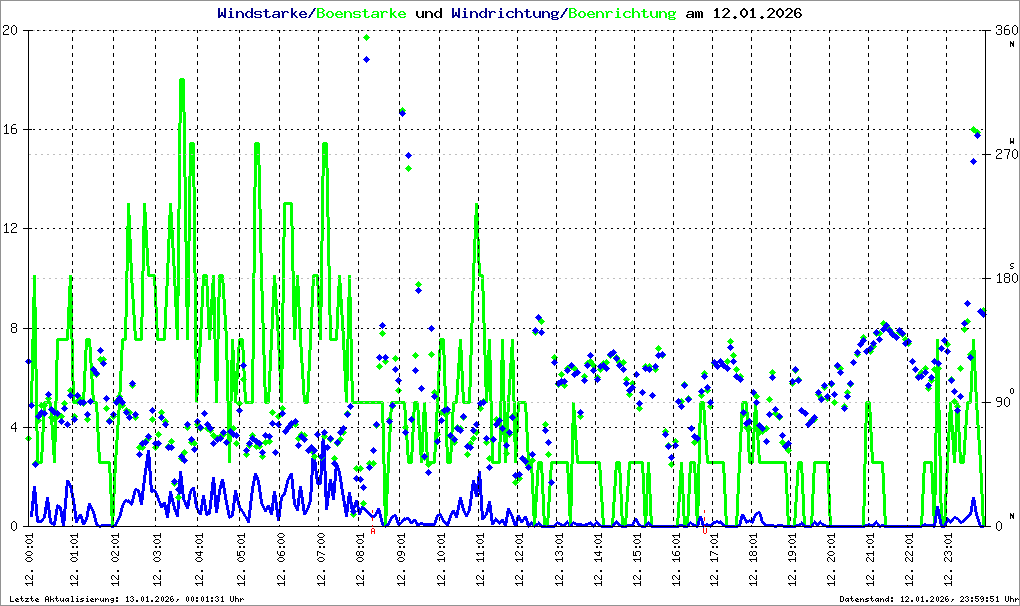Viewport: 1020px width, 606px height.
Task: Click the blue "Windrichtung" title word
Action: click(x=505, y=13)
